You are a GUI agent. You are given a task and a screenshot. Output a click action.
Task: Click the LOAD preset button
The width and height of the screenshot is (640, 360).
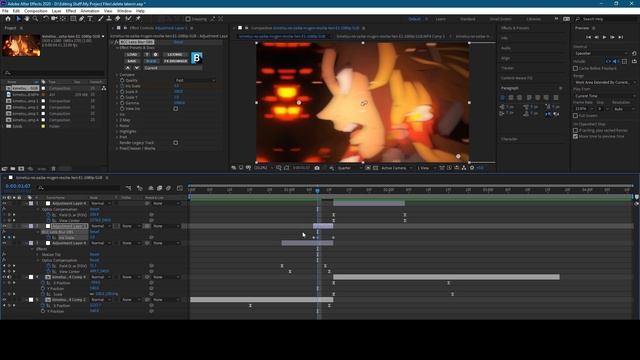point(131,54)
